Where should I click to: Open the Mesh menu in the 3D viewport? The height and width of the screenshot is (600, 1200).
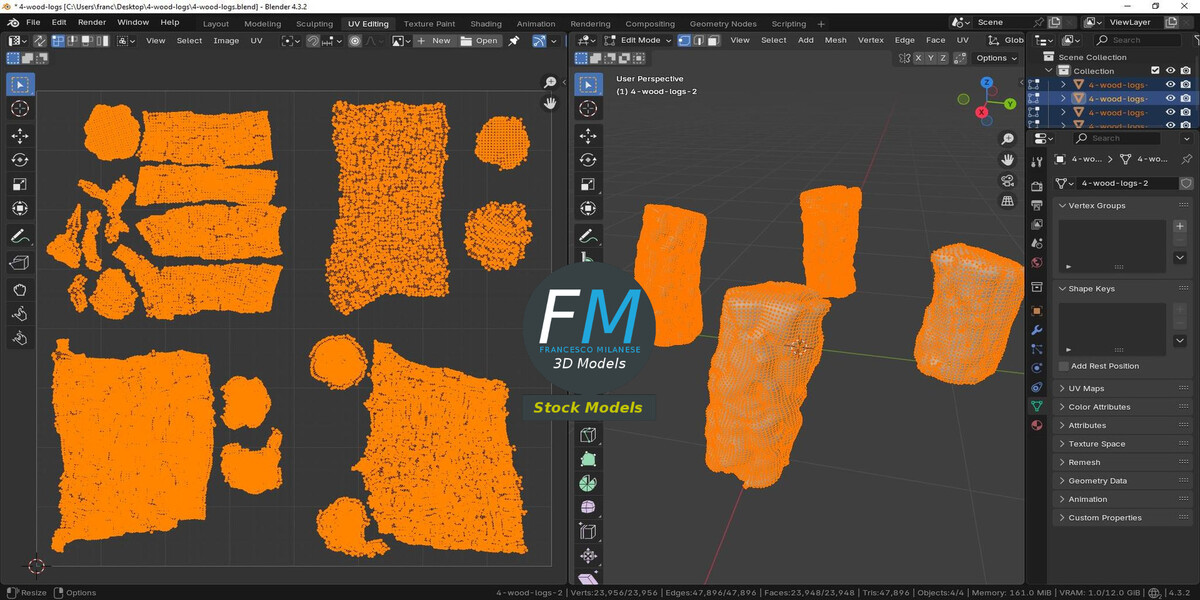tap(836, 40)
